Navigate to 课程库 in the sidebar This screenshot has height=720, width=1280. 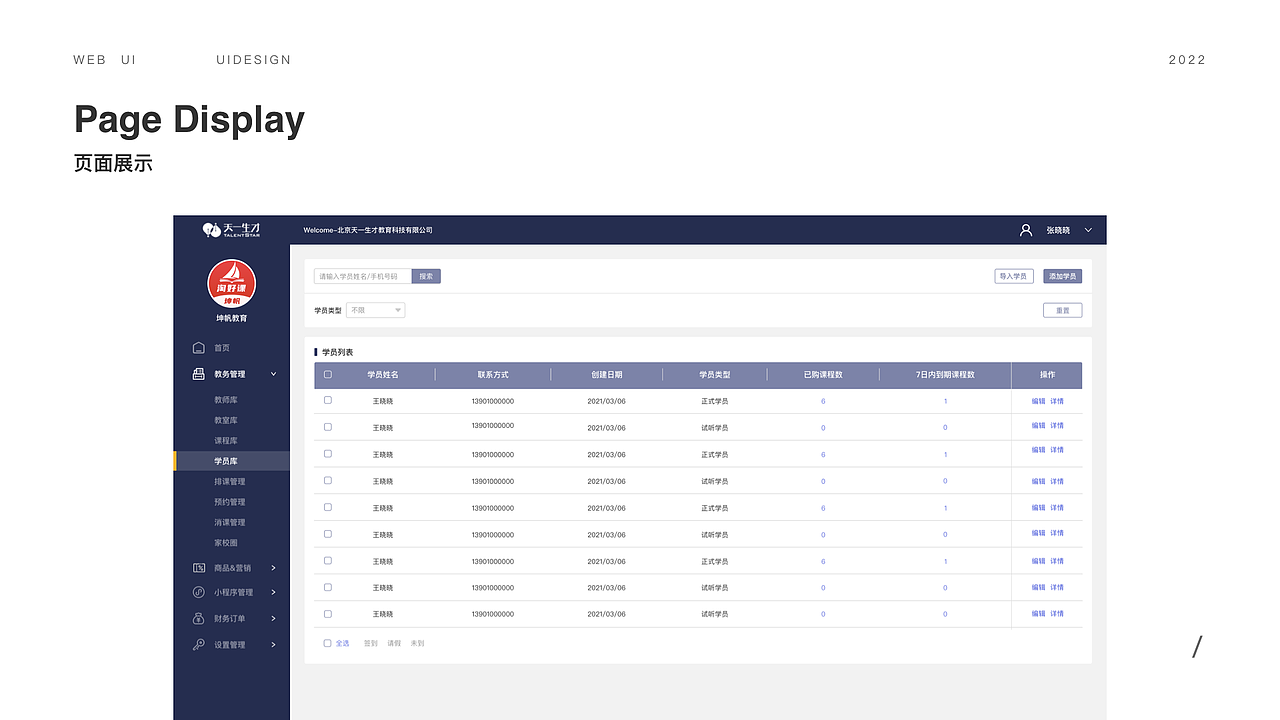pyautogui.click(x=226, y=441)
